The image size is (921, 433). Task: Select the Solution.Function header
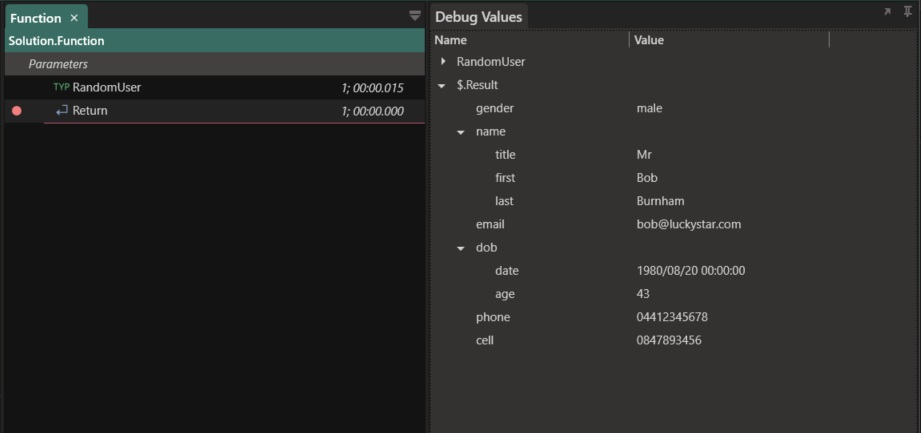(214, 41)
